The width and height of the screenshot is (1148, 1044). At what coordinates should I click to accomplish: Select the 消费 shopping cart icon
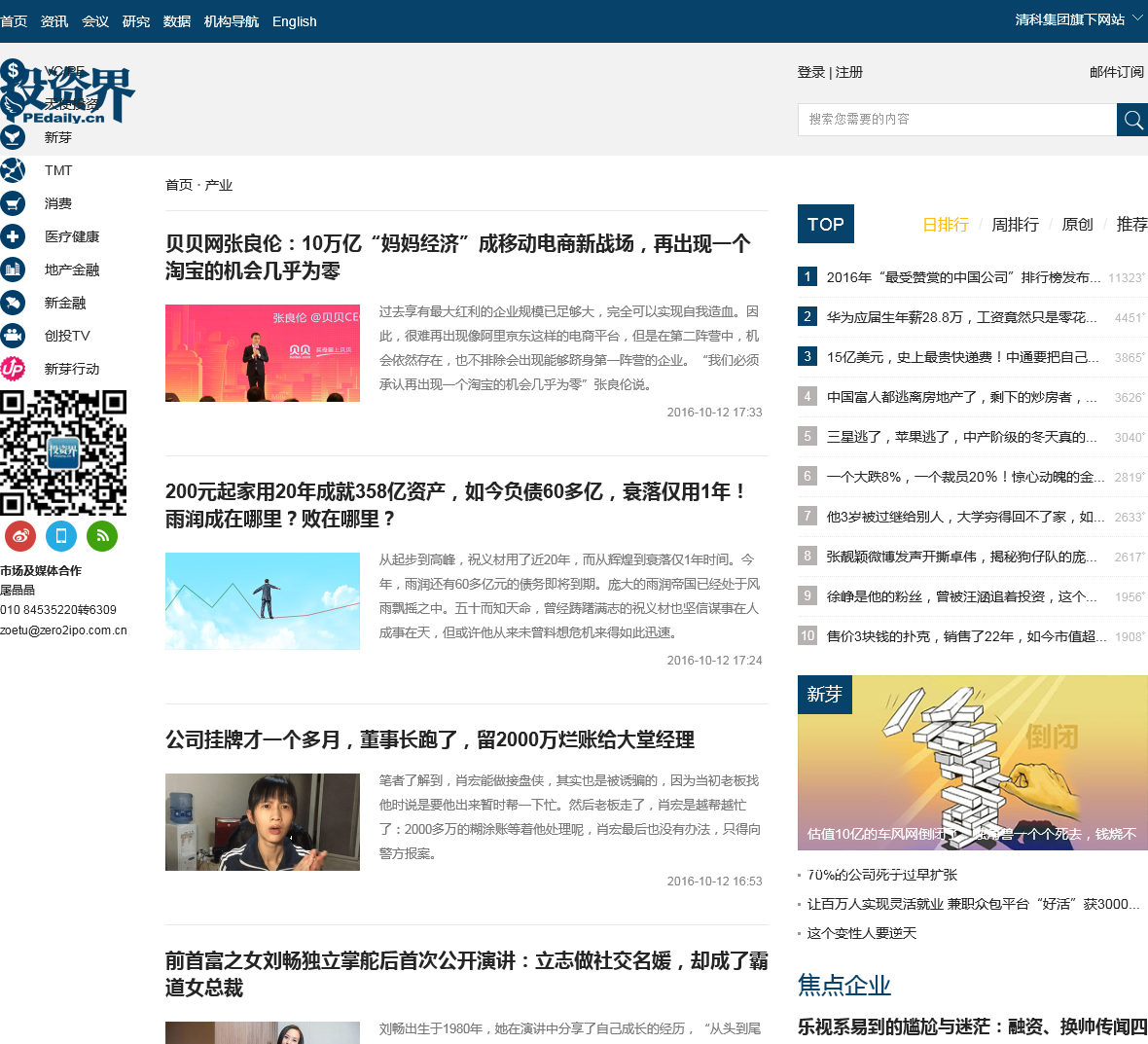pos(13,202)
